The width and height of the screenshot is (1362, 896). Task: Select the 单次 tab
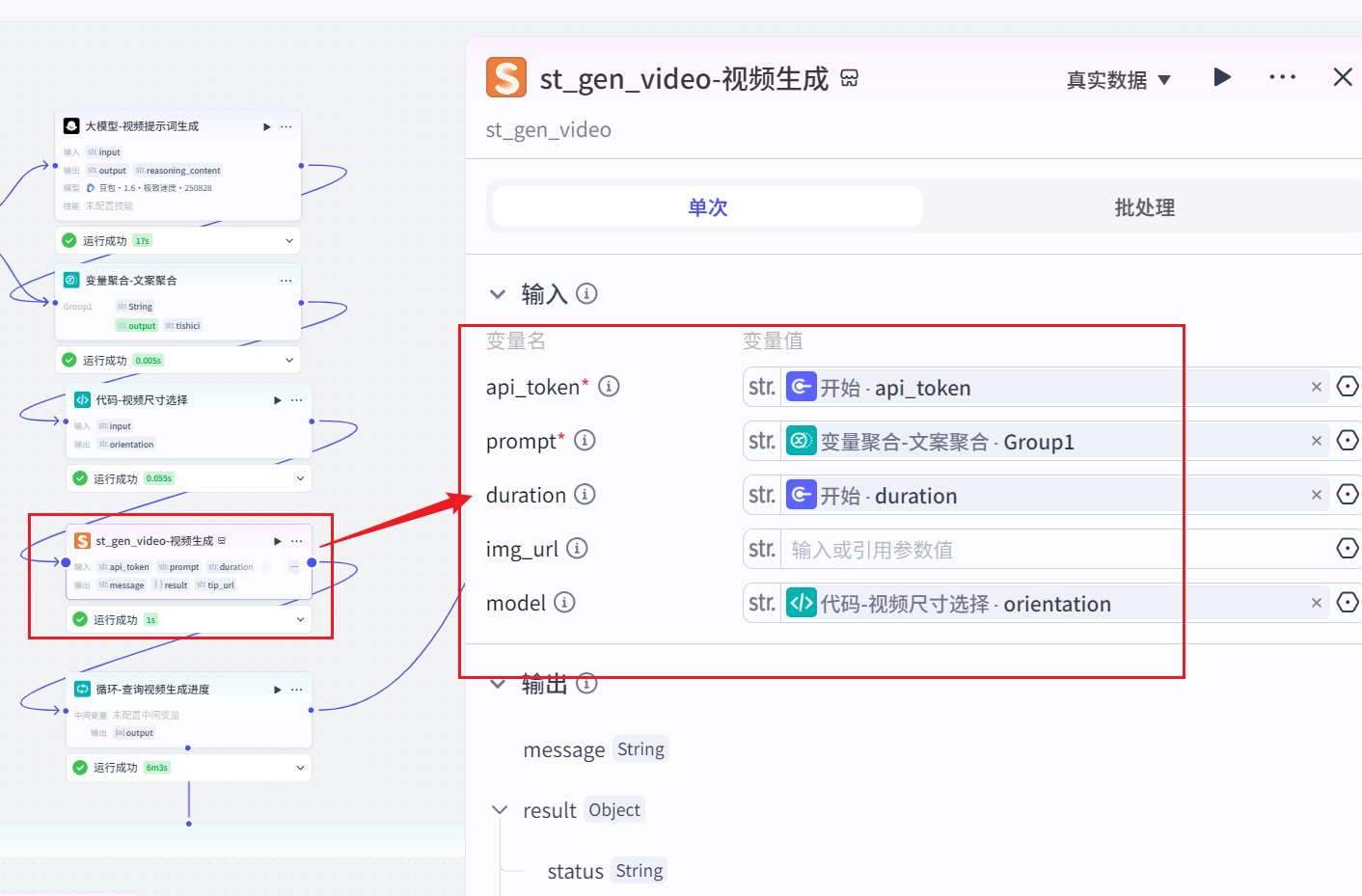706,206
